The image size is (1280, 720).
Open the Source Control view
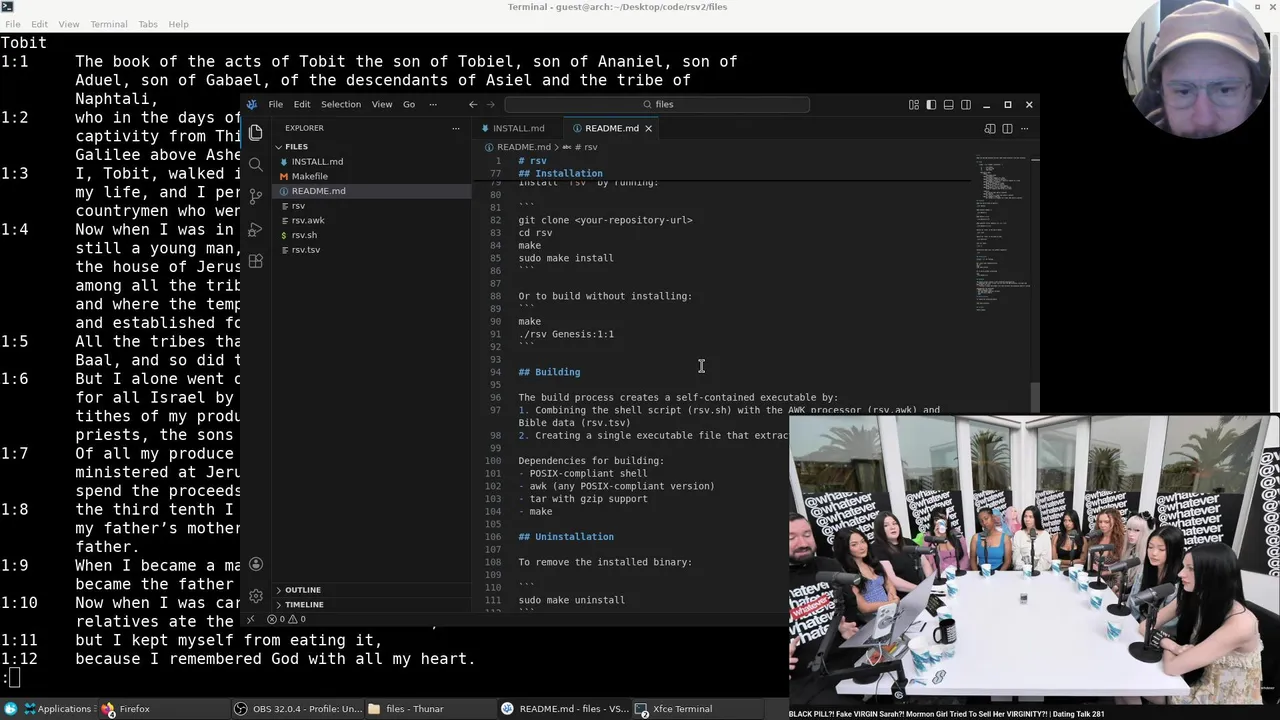[x=256, y=196]
